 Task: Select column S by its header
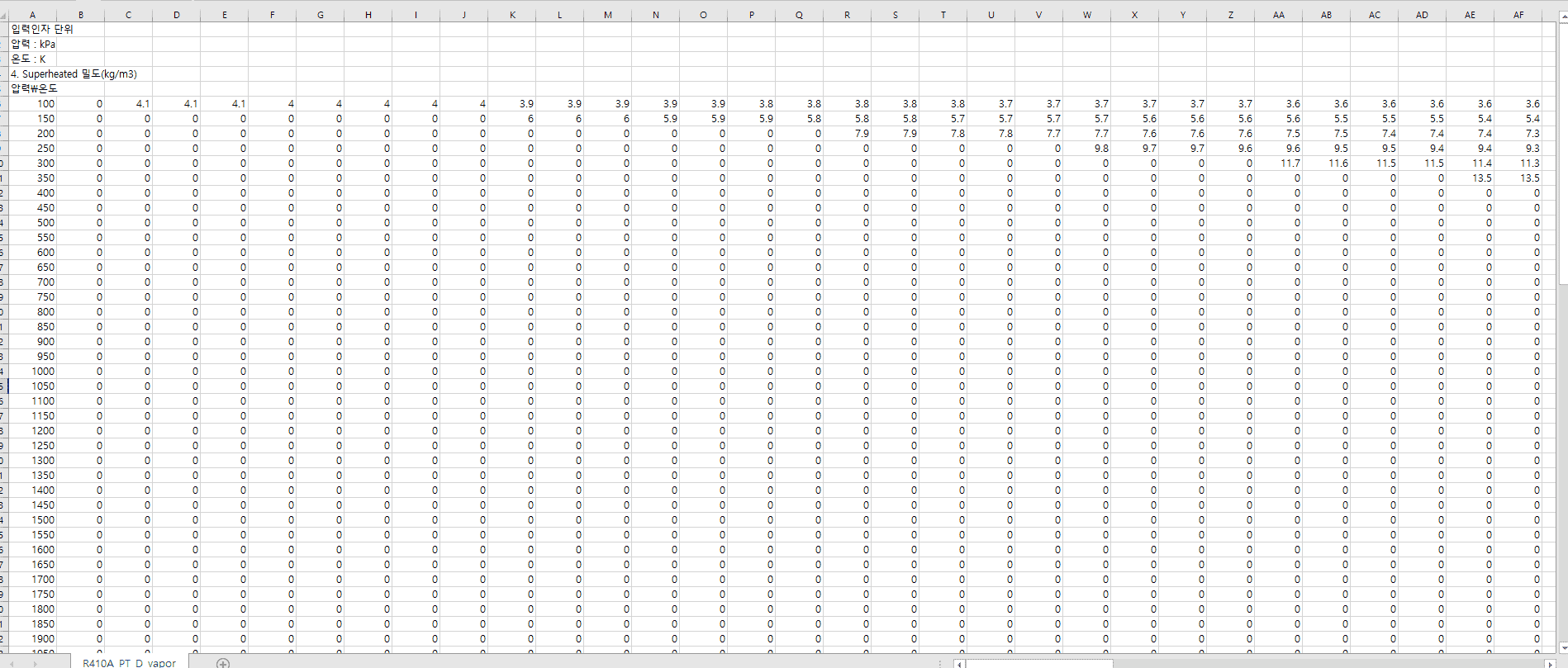tap(895, 15)
